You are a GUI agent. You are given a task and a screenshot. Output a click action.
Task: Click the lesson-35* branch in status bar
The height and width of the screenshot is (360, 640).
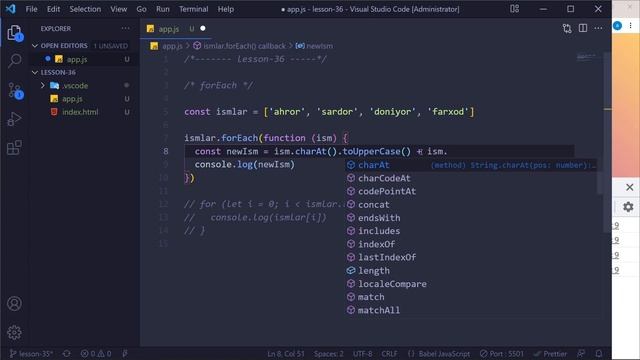click(x=31, y=353)
